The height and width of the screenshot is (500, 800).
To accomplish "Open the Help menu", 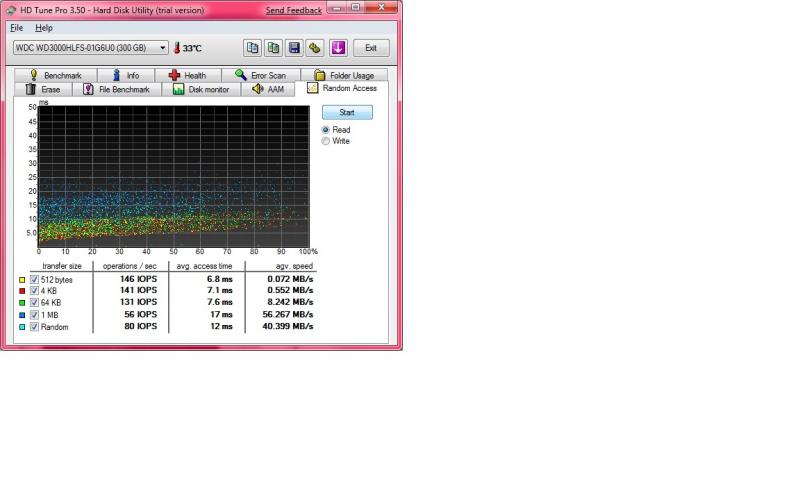I will tap(44, 28).
